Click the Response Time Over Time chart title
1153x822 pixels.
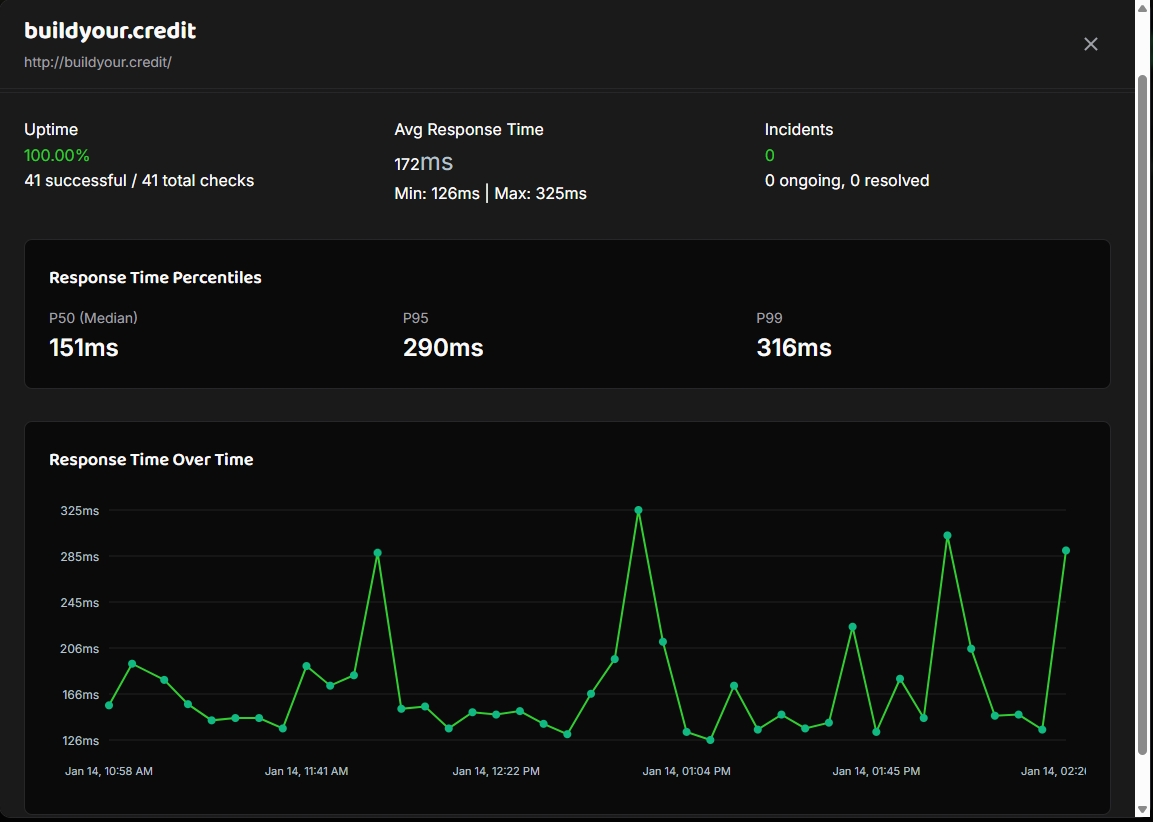pyautogui.click(x=151, y=459)
